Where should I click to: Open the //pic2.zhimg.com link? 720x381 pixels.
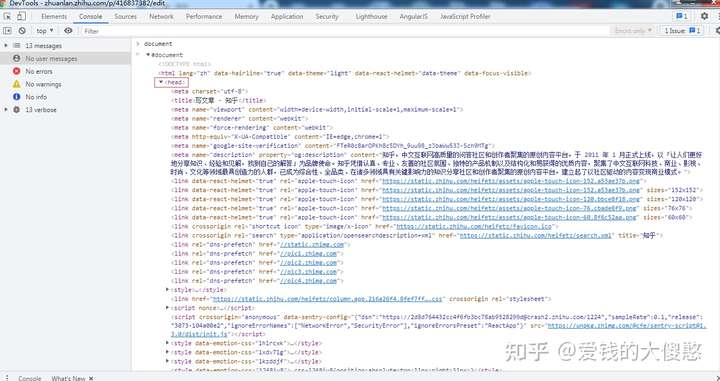(x=309, y=263)
